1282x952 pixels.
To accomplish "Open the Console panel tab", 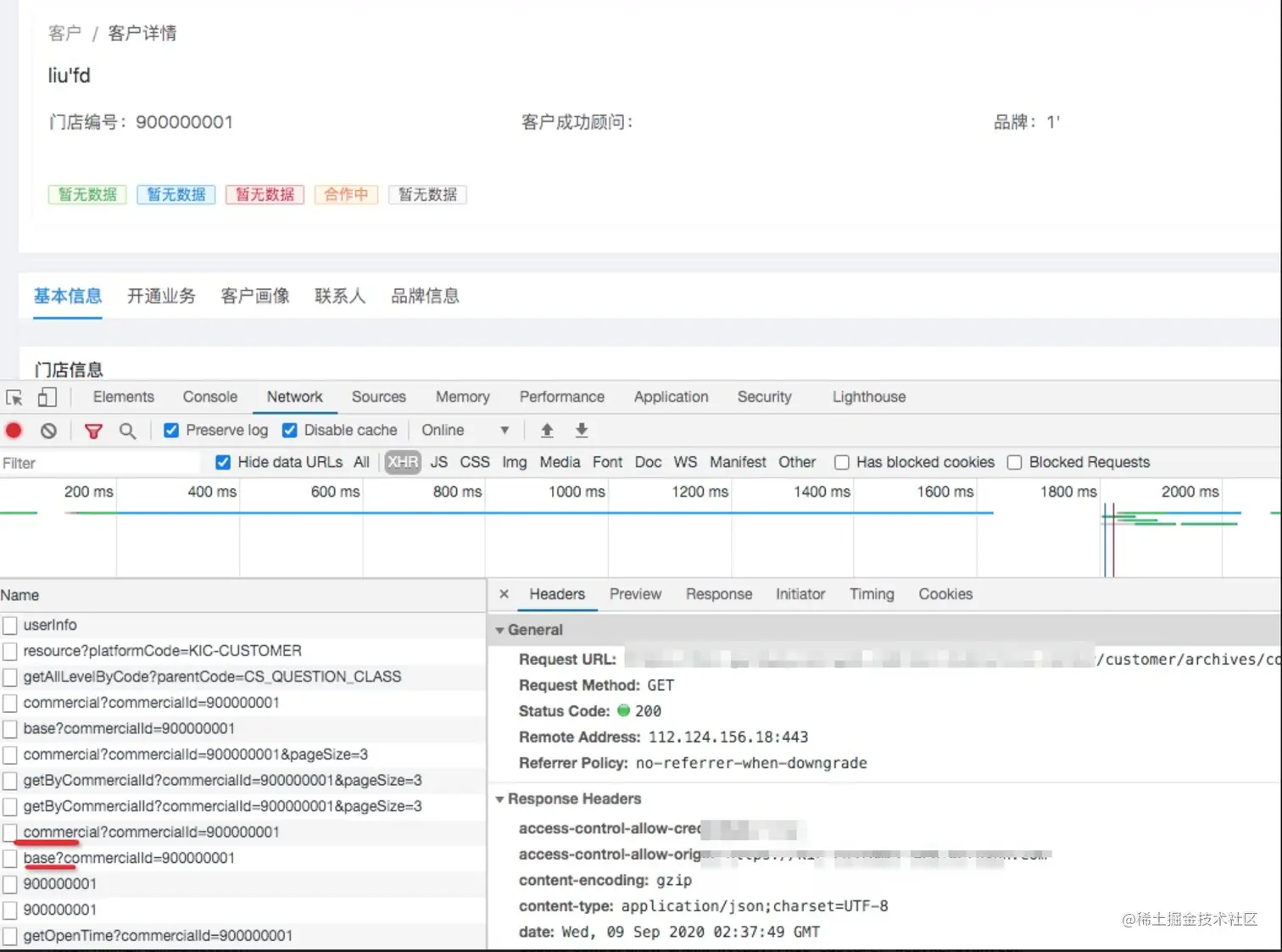I will [210, 397].
